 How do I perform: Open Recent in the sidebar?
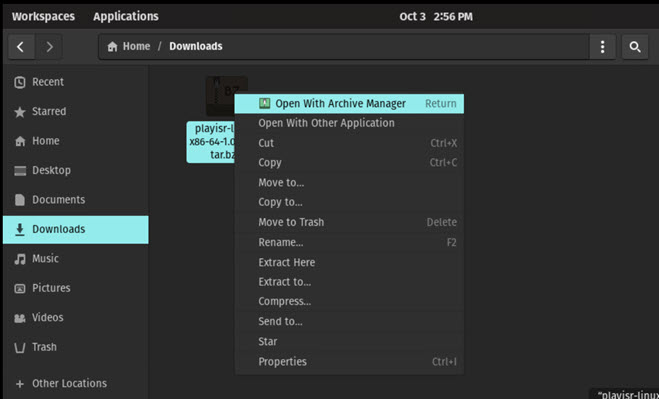pyautogui.click(x=76, y=82)
